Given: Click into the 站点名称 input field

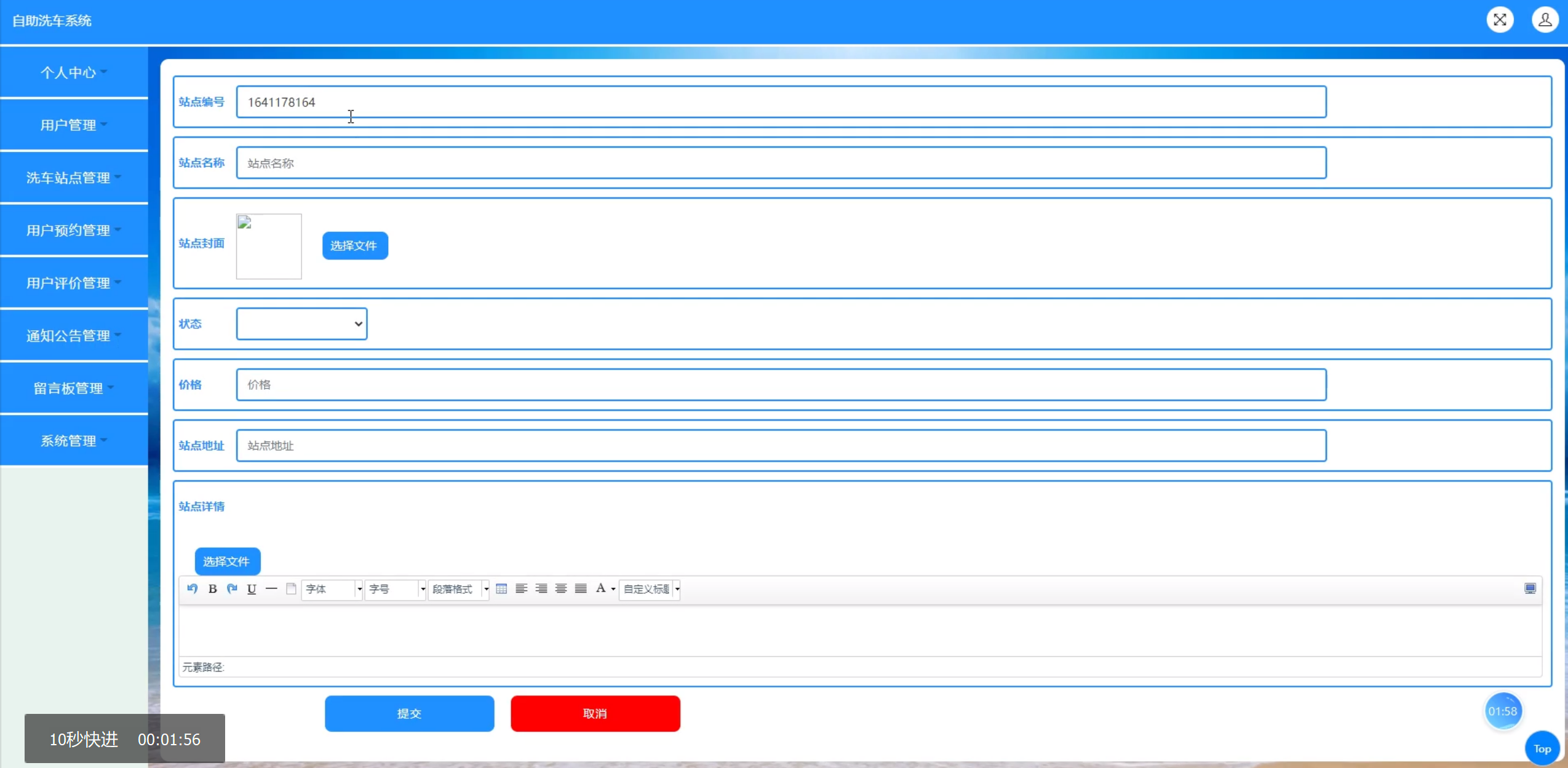Looking at the screenshot, I should coord(781,163).
